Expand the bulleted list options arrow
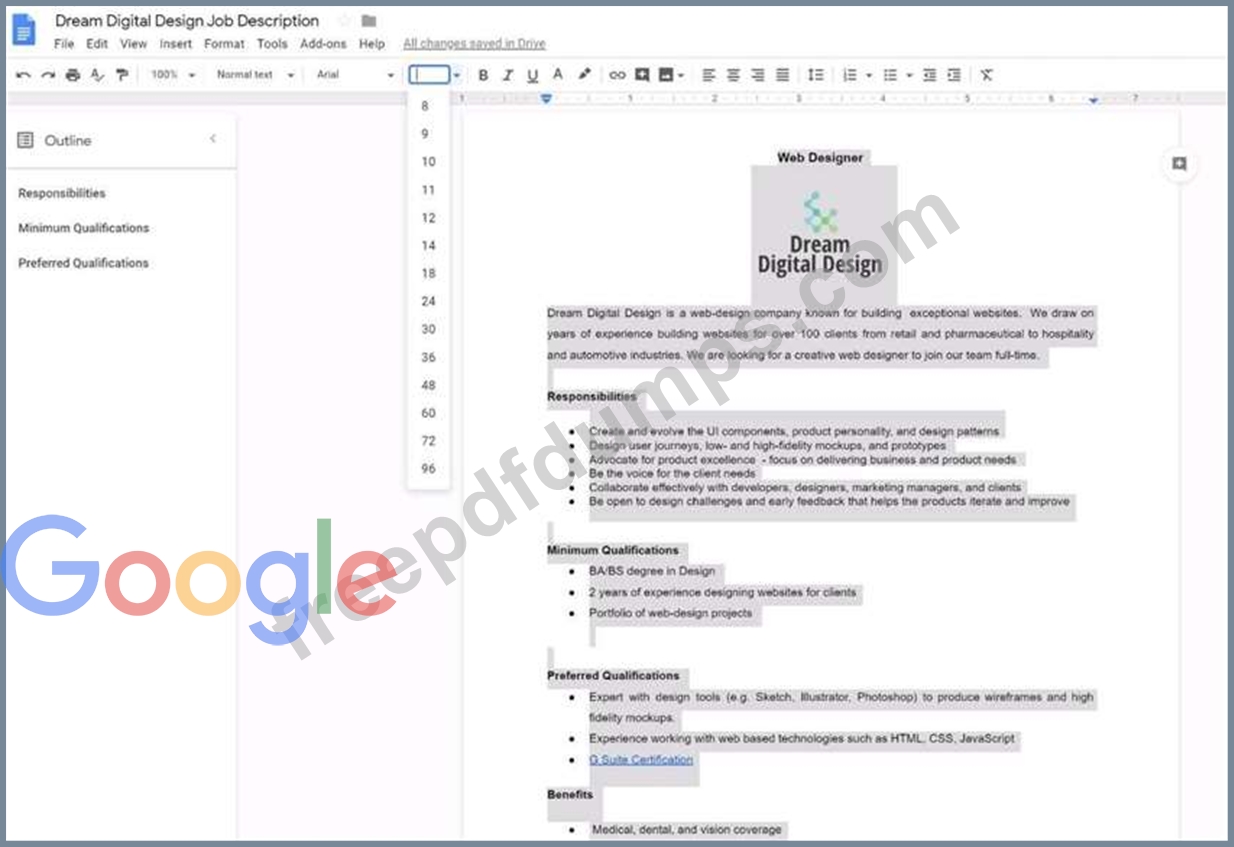1234x847 pixels. [909, 75]
